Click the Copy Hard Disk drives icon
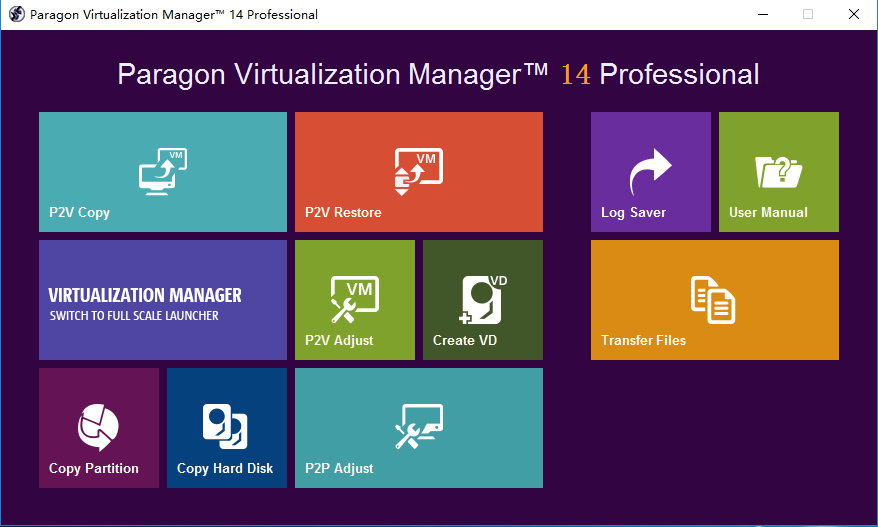878x527 pixels. 225,427
